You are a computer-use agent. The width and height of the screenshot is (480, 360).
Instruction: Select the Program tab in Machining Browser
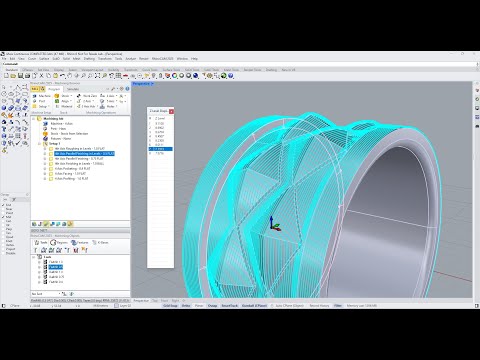[x=54, y=89]
